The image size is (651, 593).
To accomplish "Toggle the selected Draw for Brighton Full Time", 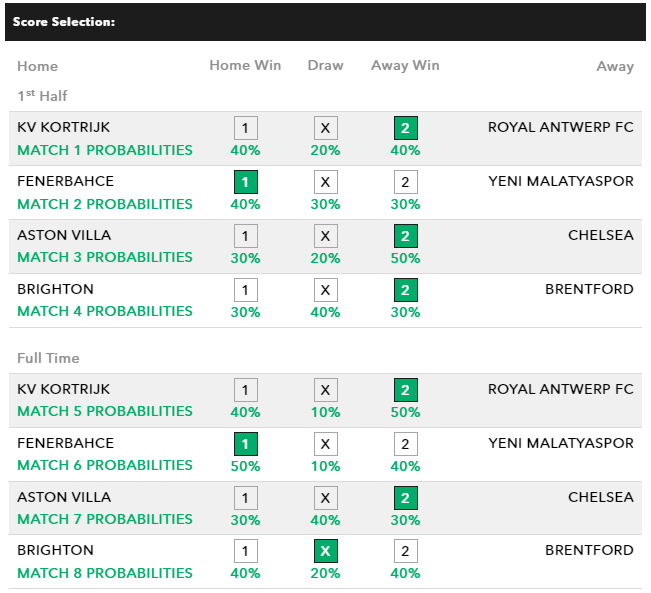I will [325, 551].
